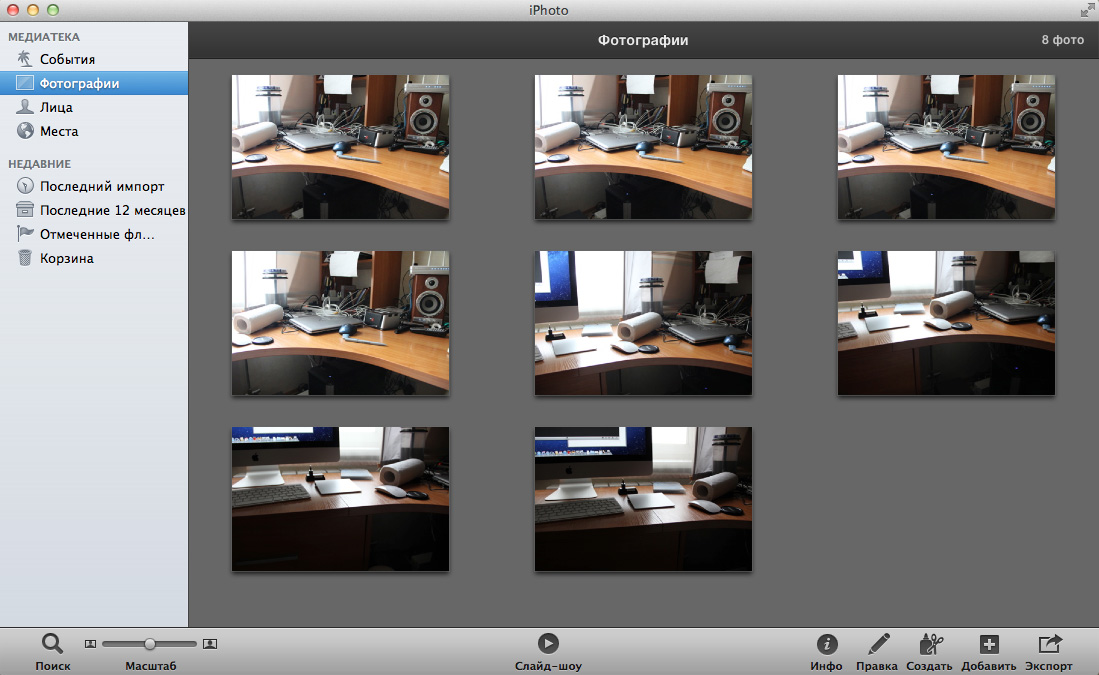The width and height of the screenshot is (1099, 675).
Task: Toggle full screen mode arrows in title bar
Action: pos(1087,9)
